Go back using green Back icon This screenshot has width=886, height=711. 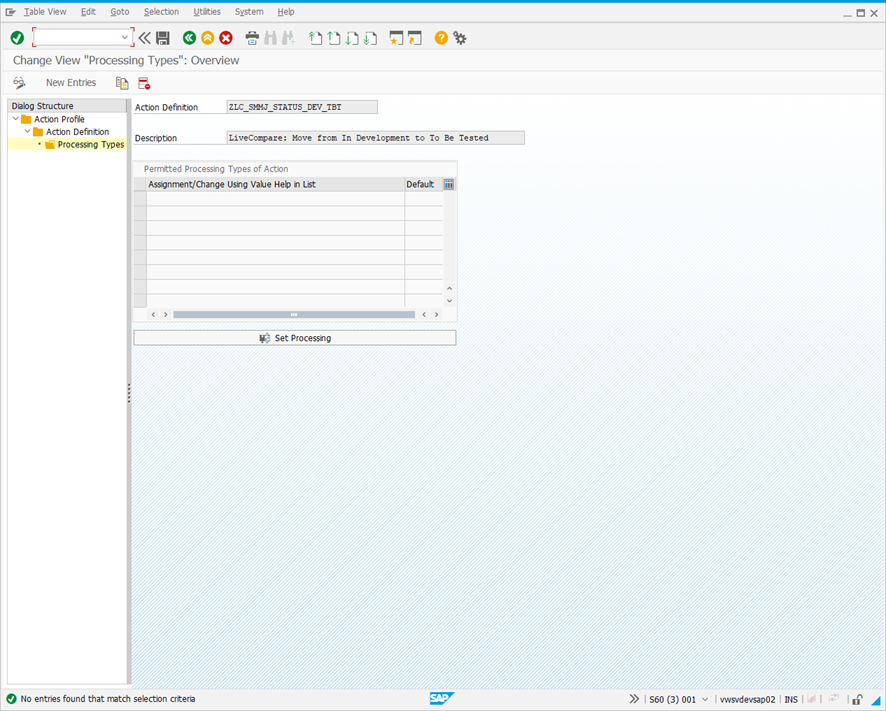(189, 38)
